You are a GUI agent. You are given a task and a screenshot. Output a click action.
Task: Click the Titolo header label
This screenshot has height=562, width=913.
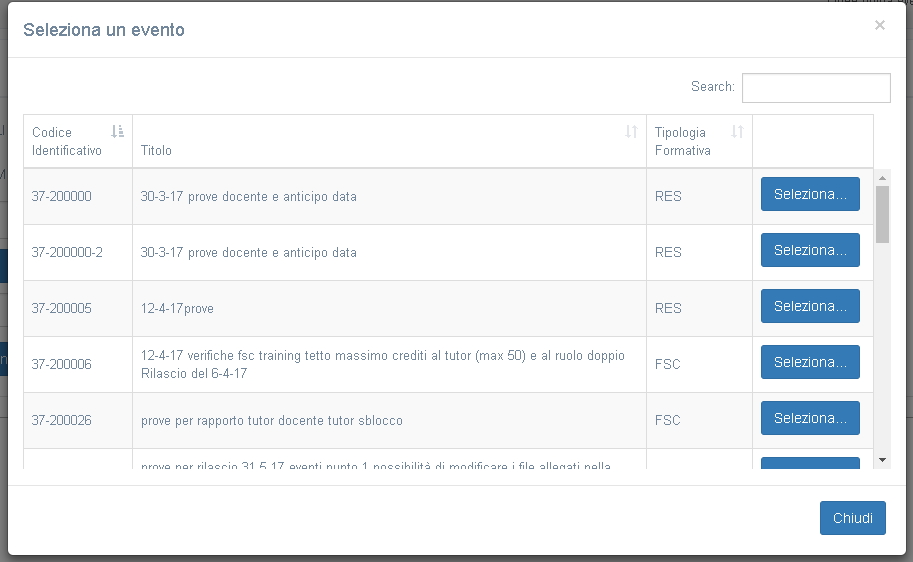[x=156, y=151]
